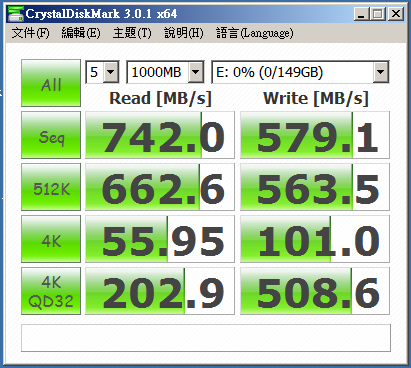Click the Read [MB/s] column header
Screen dimensions: 411x368
(x=160, y=99)
